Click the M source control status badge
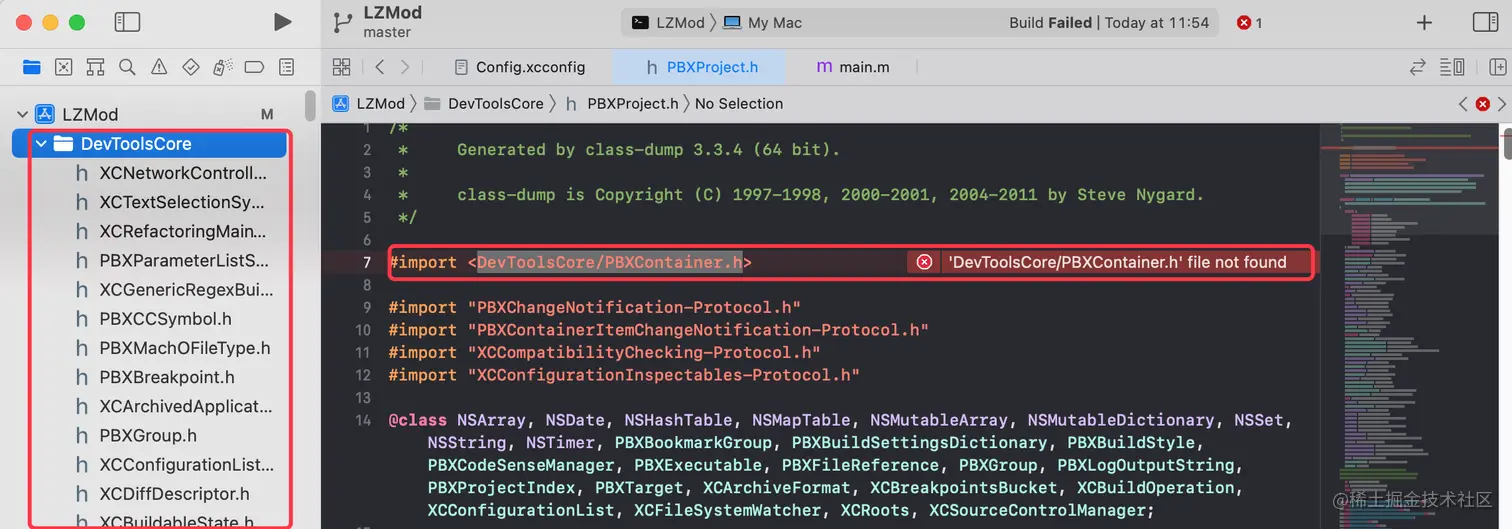This screenshot has width=1512, height=529. pyautogui.click(x=267, y=114)
